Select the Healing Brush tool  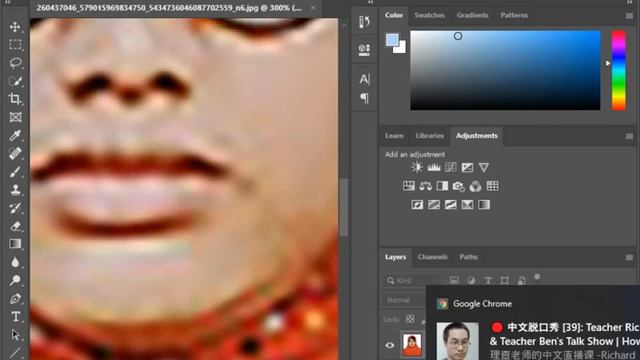(15, 153)
